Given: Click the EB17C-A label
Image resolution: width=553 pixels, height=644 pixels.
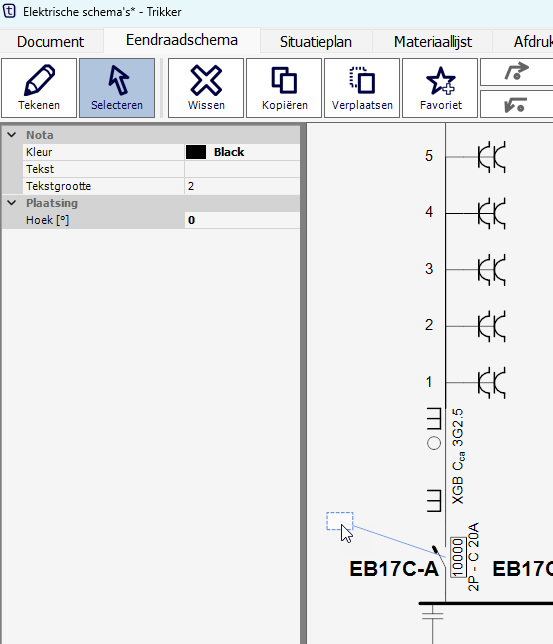Looking at the screenshot, I should (x=394, y=569).
